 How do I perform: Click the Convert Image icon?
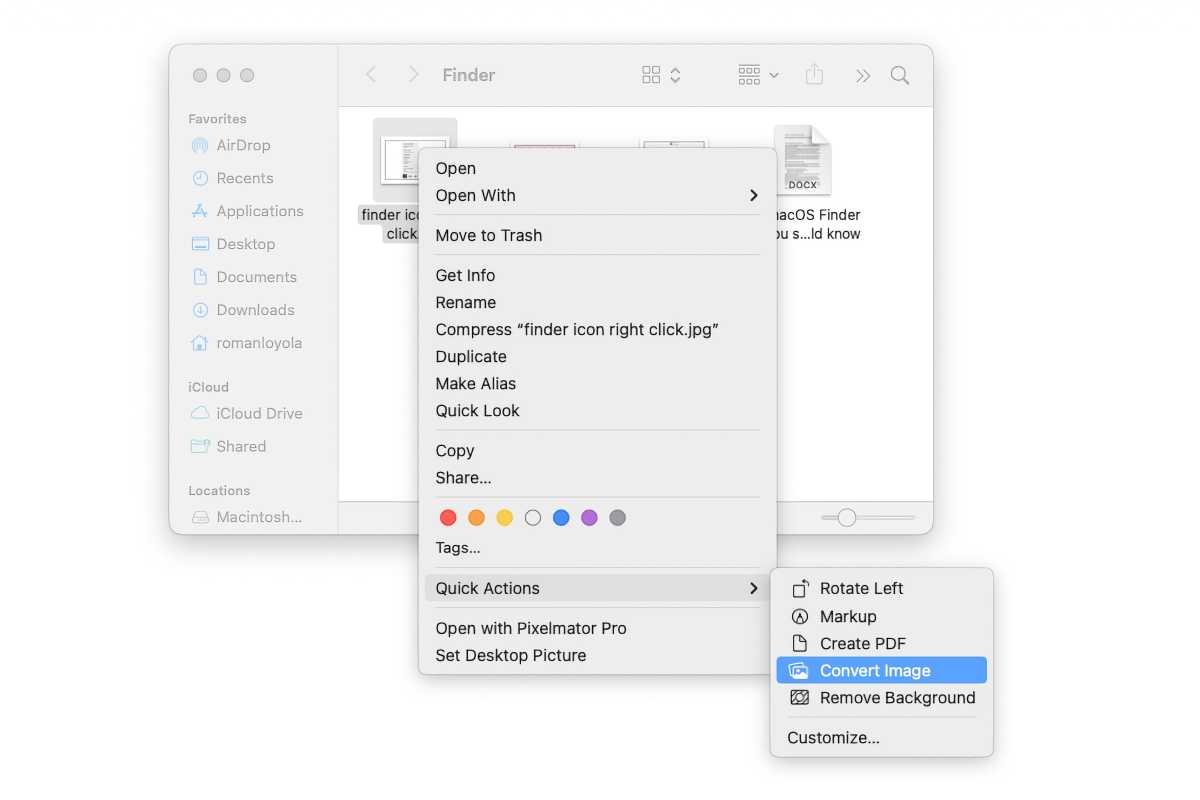(798, 671)
